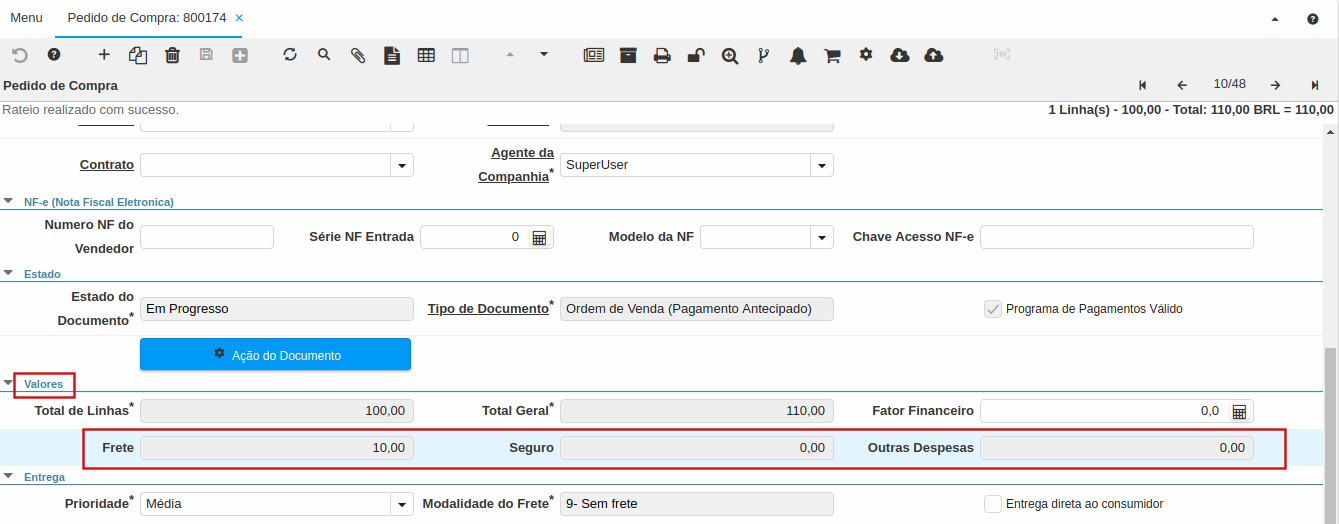
Task: Click the shopping cart icon
Action: coord(832,55)
